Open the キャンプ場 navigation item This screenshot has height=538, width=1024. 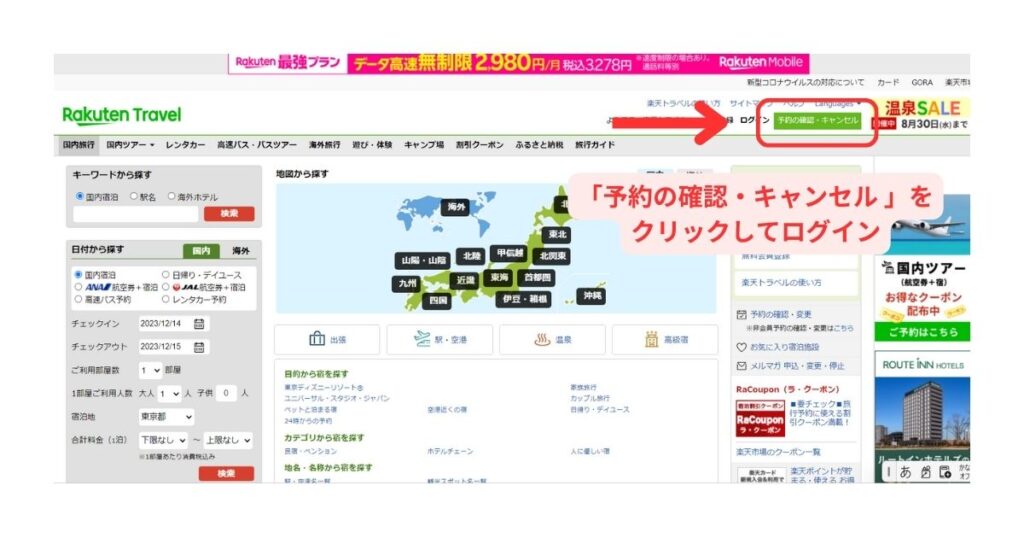[424, 145]
